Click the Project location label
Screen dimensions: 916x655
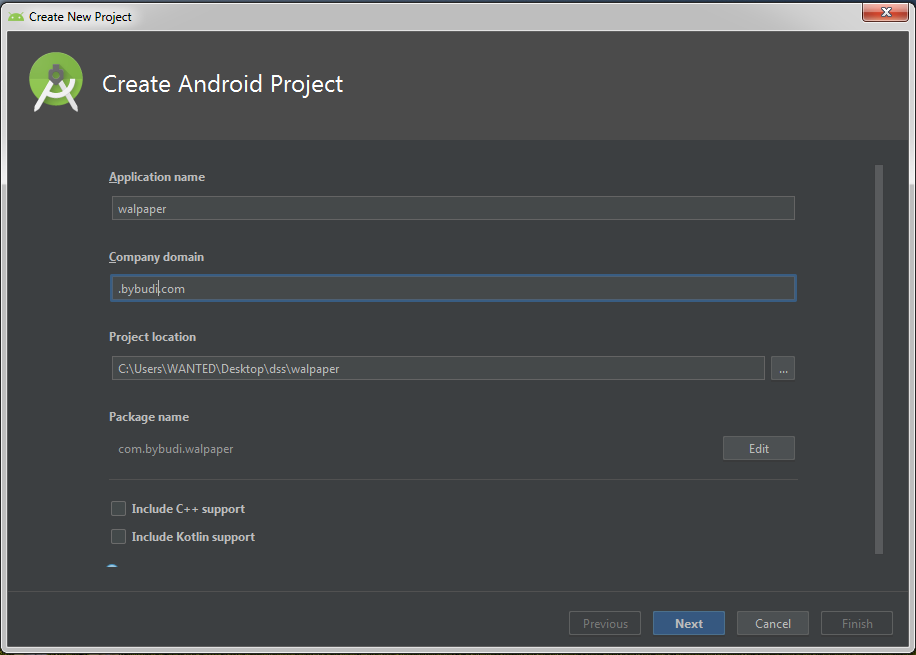tap(152, 337)
